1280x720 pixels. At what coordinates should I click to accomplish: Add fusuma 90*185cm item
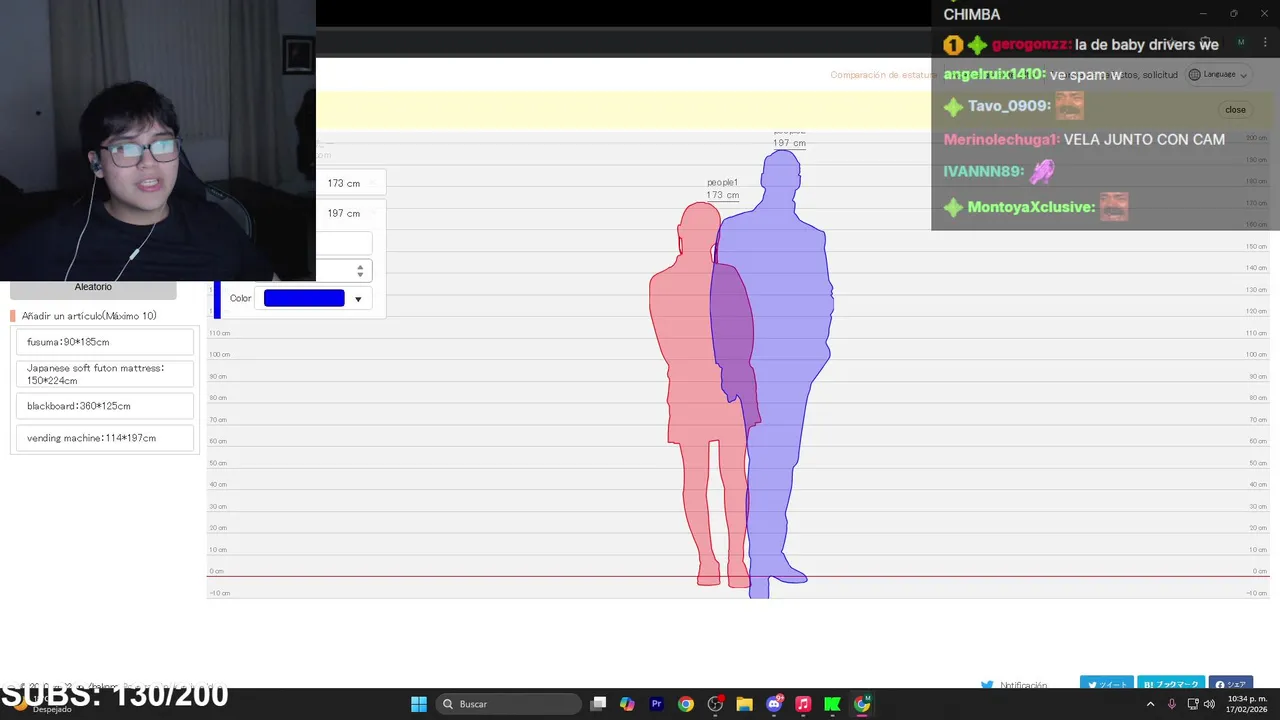(x=105, y=342)
